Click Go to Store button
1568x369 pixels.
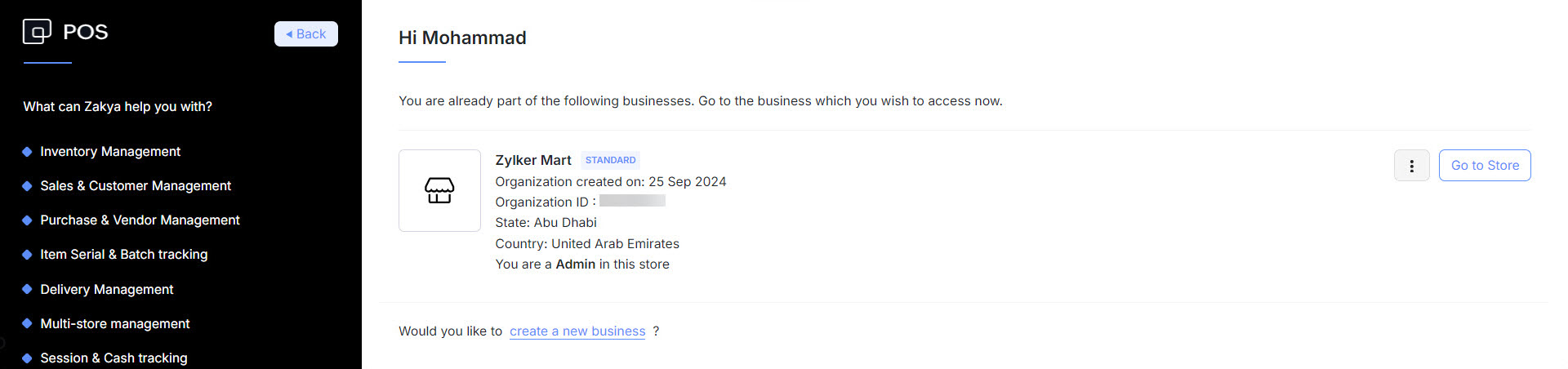(1484, 166)
